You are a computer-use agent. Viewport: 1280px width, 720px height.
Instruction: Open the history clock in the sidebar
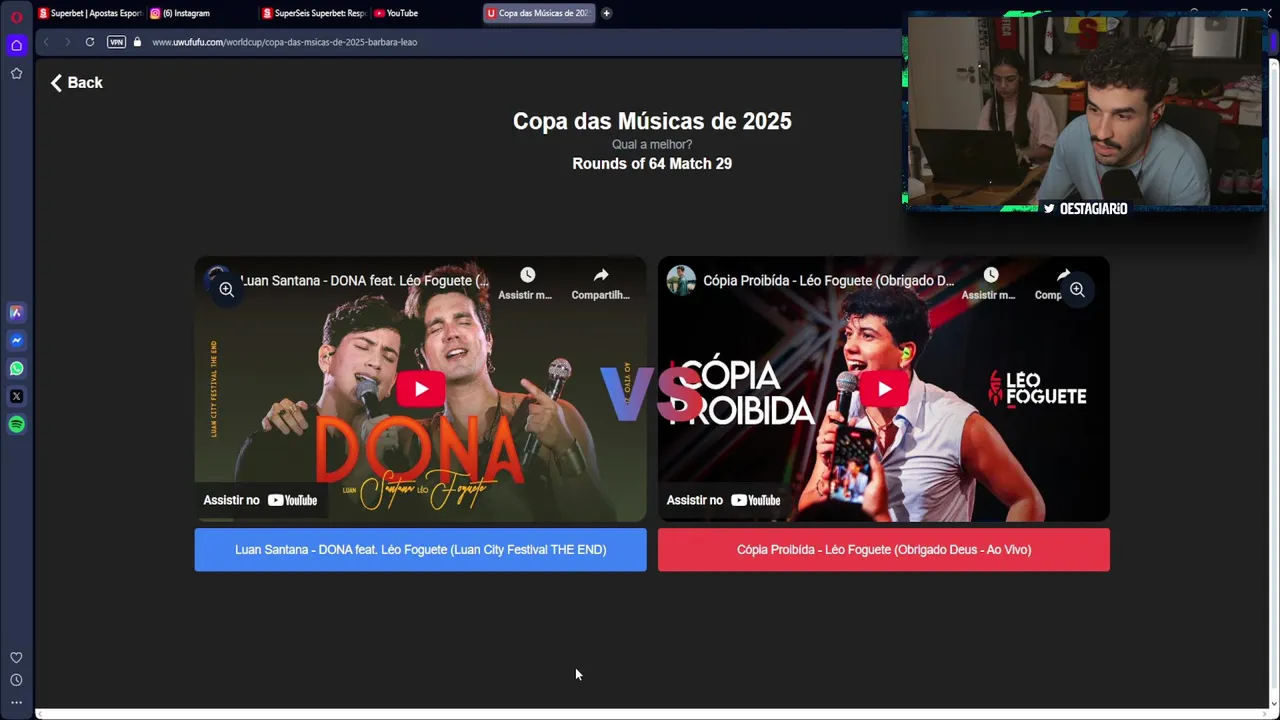(x=16, y=680)
